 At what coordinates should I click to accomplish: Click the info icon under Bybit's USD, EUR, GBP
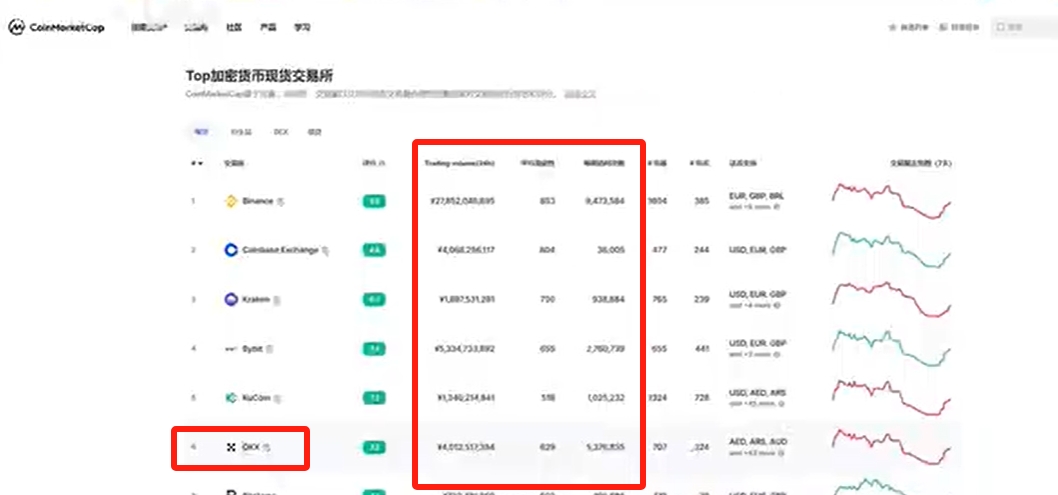pos(777,355)
